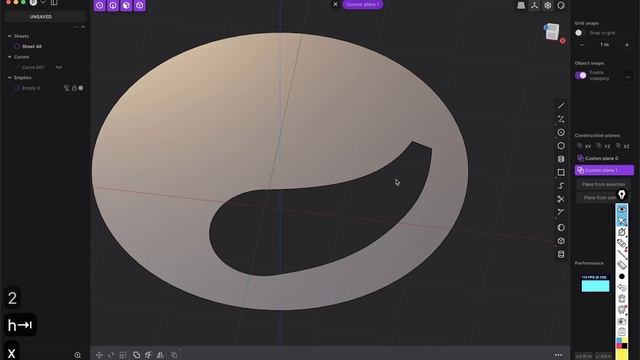This screenshot has height=360, width=640.
Task: Click the lightbulb icon atop annotation bar
Action: click(622, 195)
